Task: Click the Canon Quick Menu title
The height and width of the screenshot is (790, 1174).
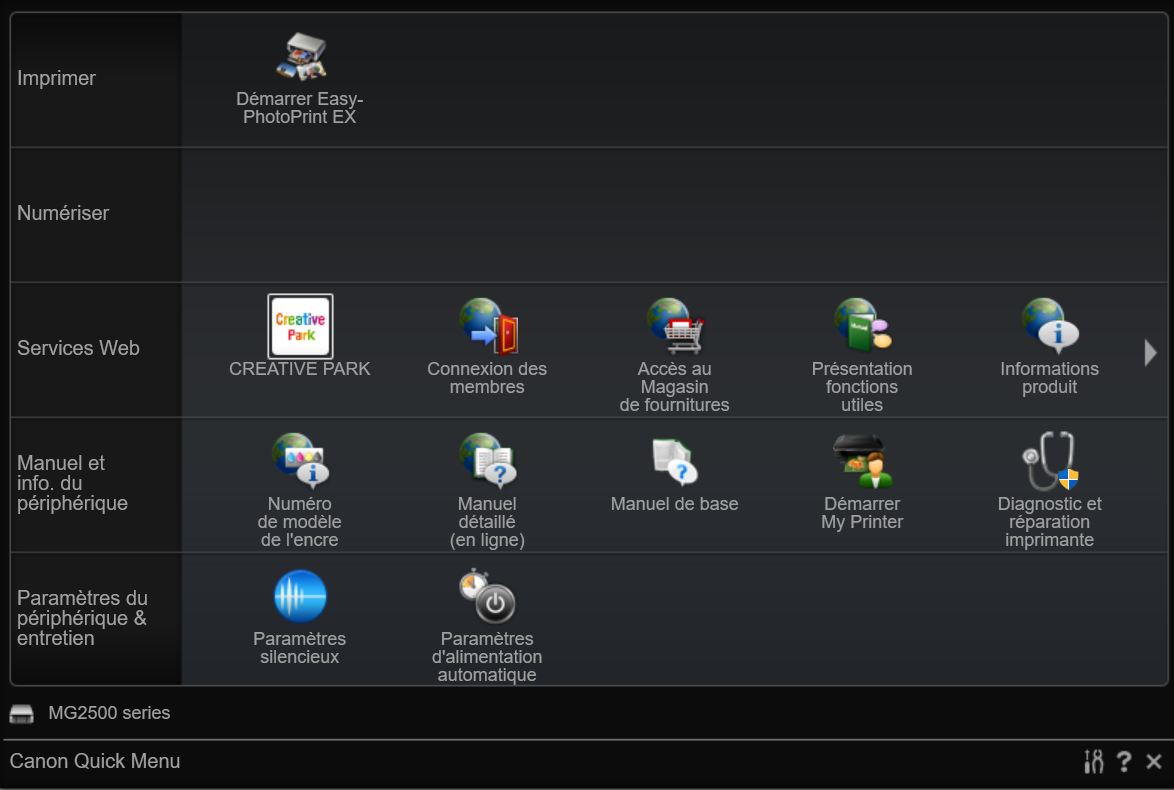Action: 95,761
